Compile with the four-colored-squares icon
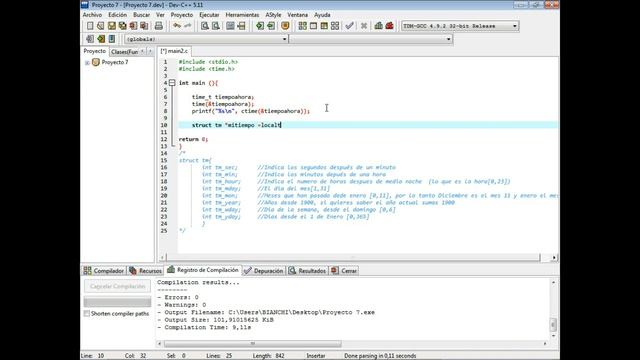Image resolution: width=640 pixels, height=360 pixels. coord(302,26)
